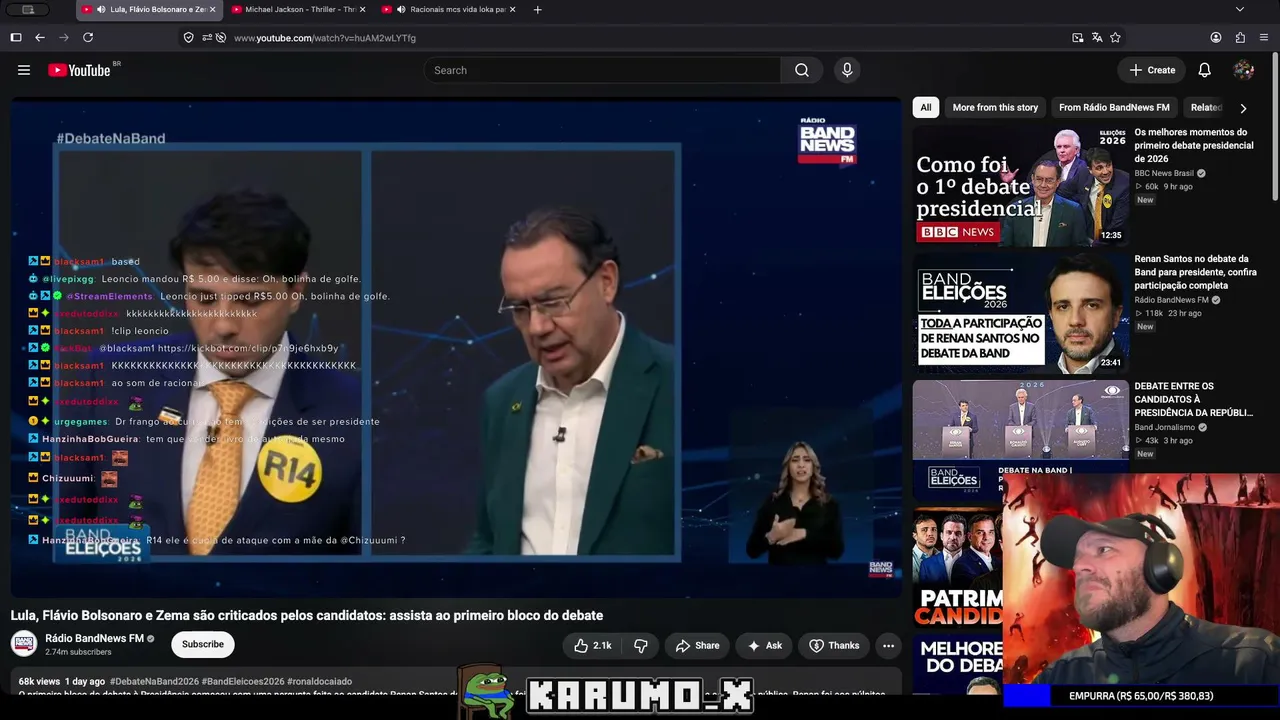Select the From Rádio BandNews FM chip

pos(1114,108)
